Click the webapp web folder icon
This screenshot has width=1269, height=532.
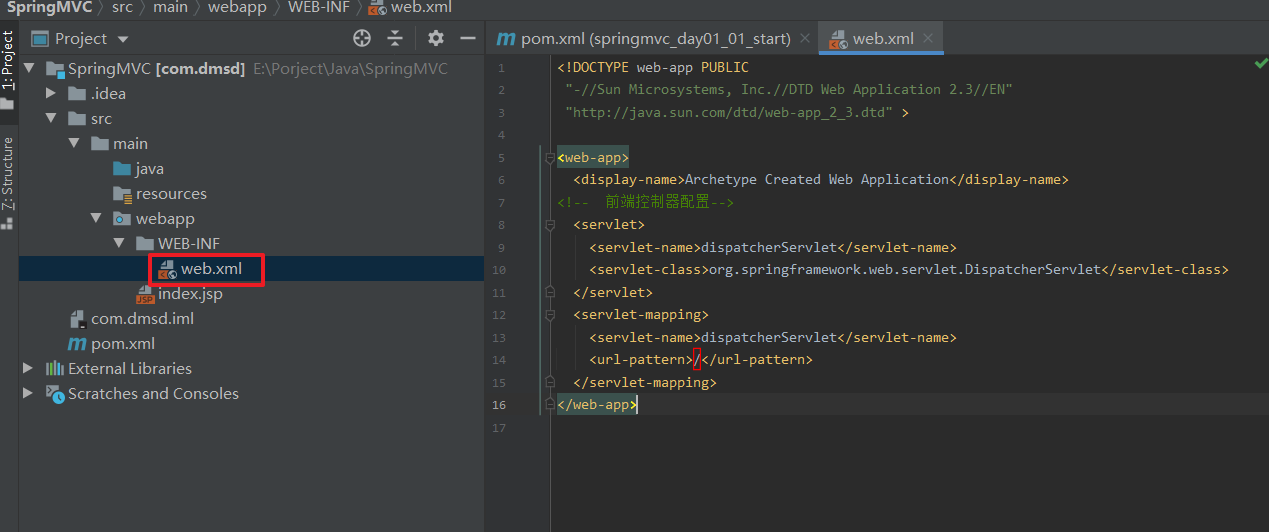[x=121, y=219]
